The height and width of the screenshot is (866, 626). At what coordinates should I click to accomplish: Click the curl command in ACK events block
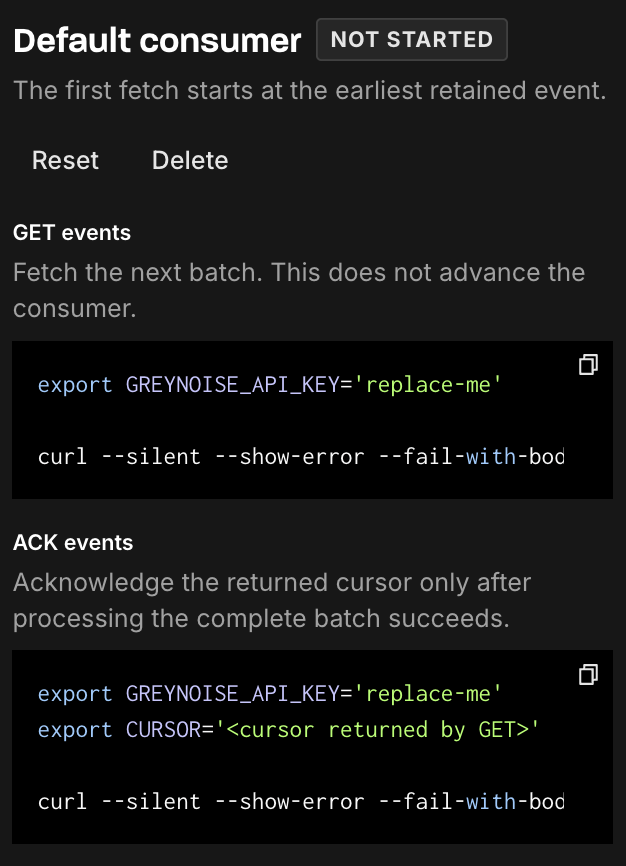click(301, 801)
